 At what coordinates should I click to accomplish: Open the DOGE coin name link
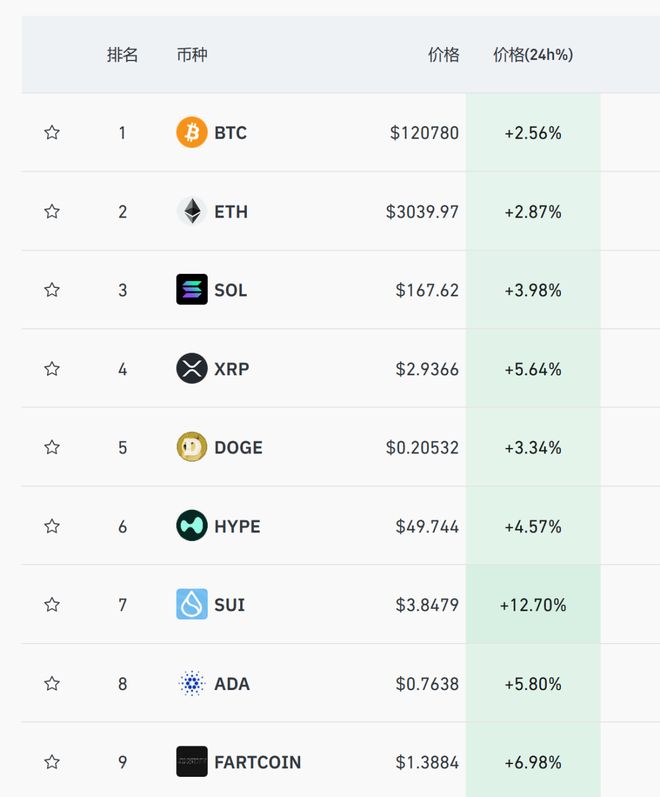pyautogui.click(x=238, y=447)
